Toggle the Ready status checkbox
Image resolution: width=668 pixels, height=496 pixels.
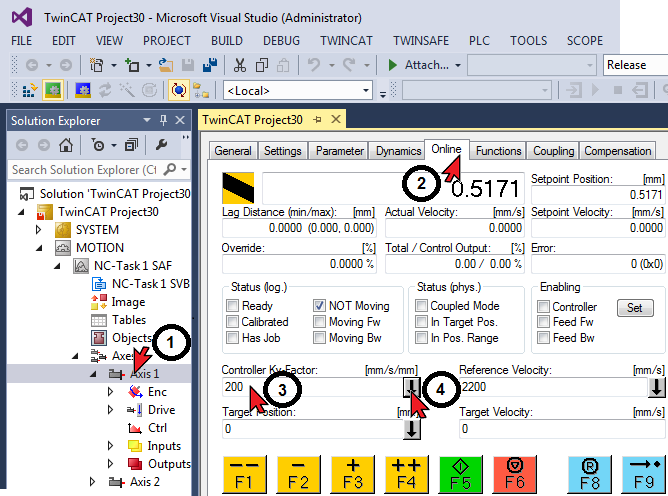tap(233, 306)
